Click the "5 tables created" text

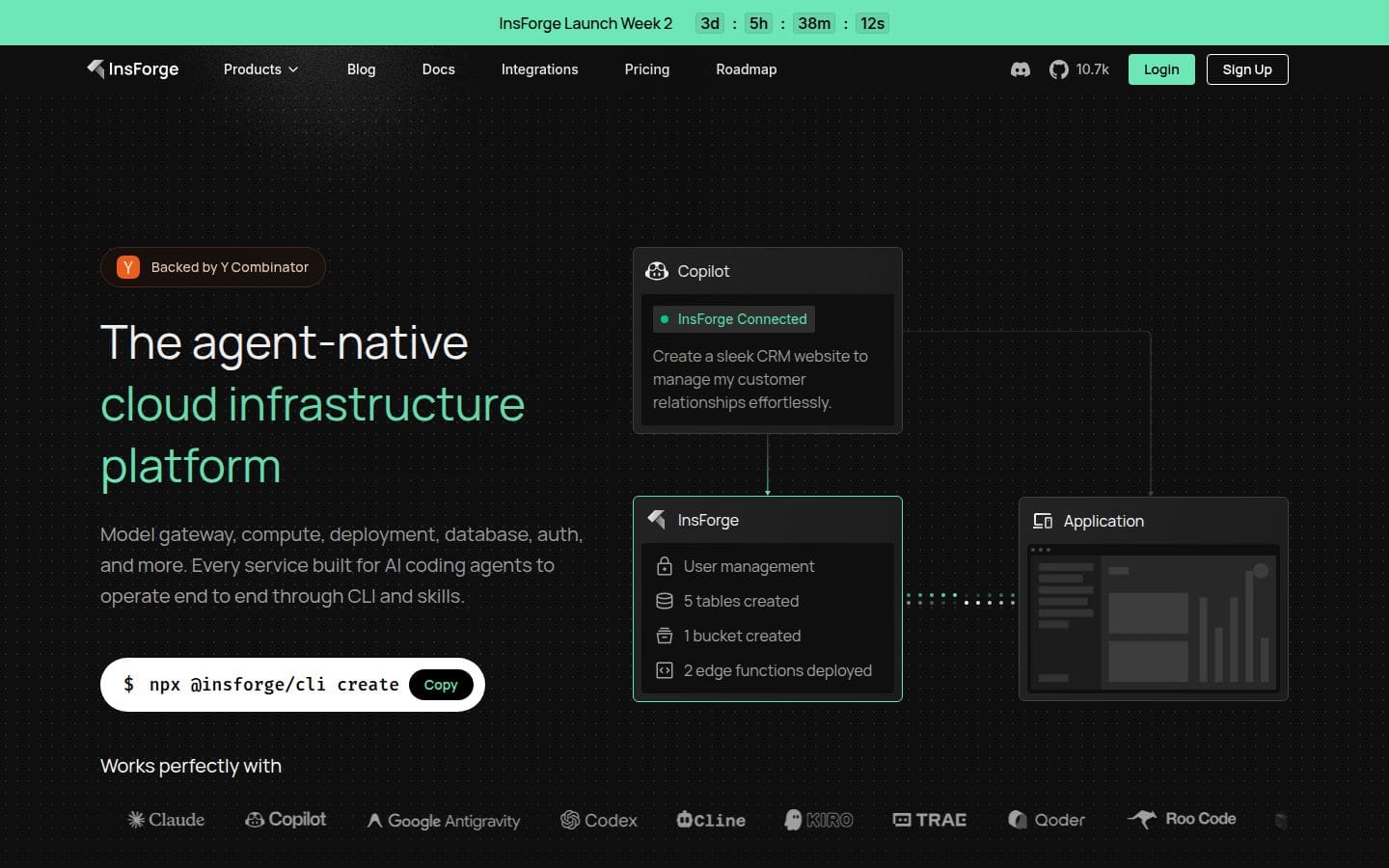(742, 601)
